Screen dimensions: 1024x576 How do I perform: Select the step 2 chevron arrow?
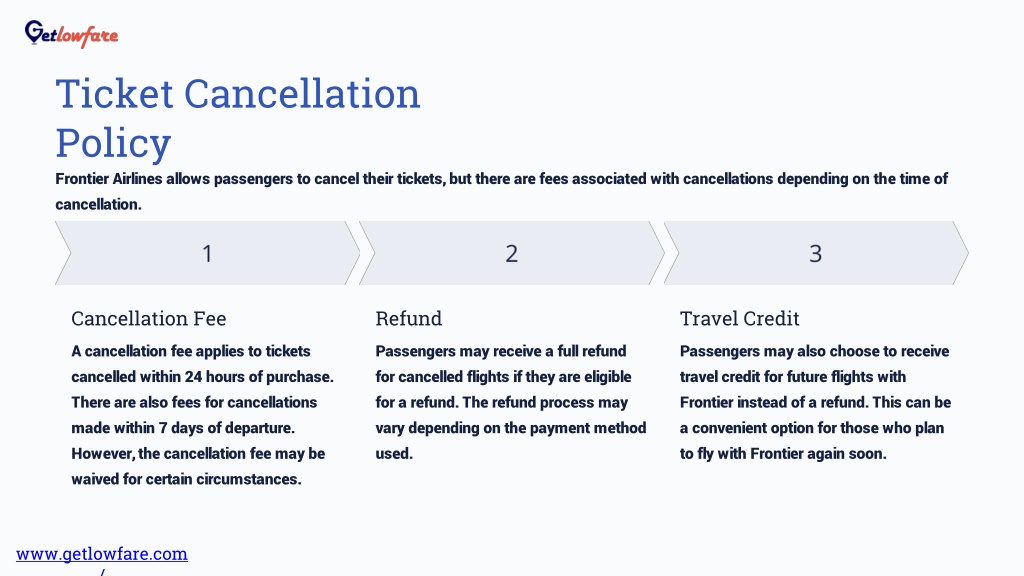(x=511, y=253)
